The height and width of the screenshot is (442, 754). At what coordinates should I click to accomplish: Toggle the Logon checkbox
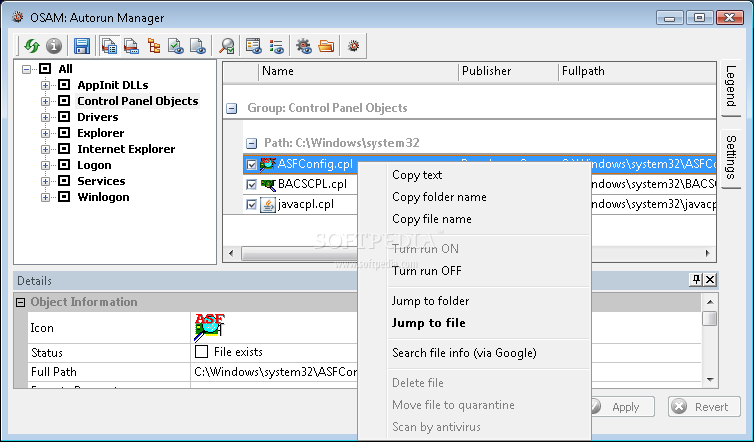pos(64,165)
